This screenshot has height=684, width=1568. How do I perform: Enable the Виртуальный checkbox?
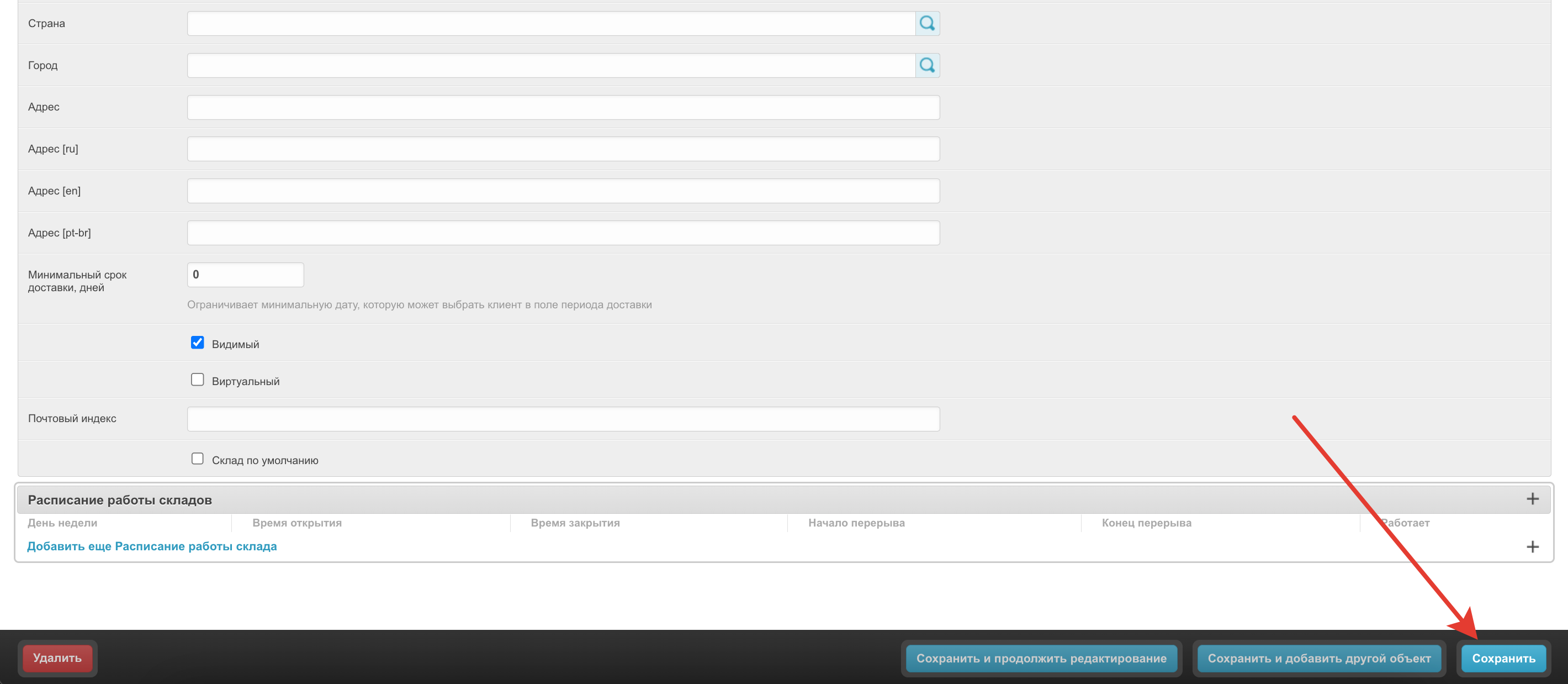[197, 380]
